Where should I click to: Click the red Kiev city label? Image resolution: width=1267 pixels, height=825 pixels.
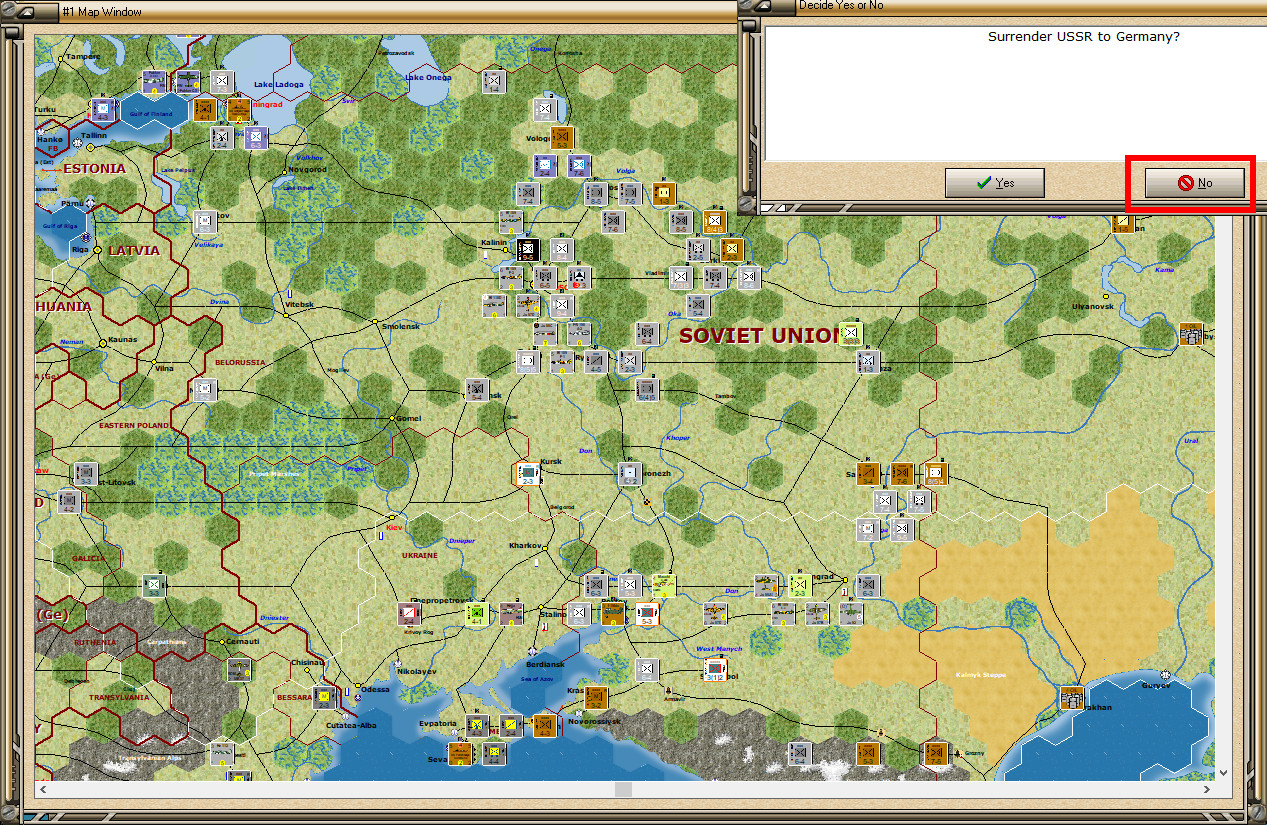(x=393, y=526)
